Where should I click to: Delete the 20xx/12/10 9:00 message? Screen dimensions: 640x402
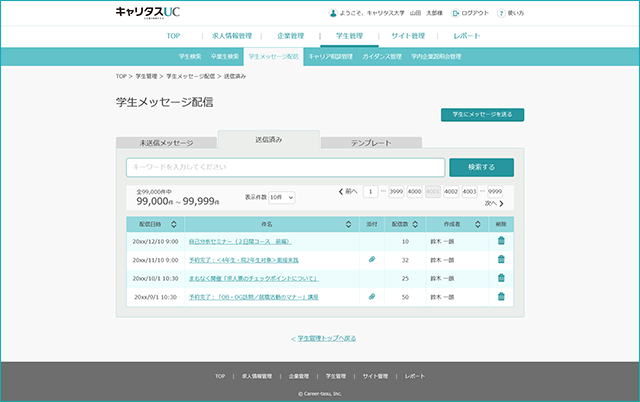pyautogui.click(x=501, y=241)
